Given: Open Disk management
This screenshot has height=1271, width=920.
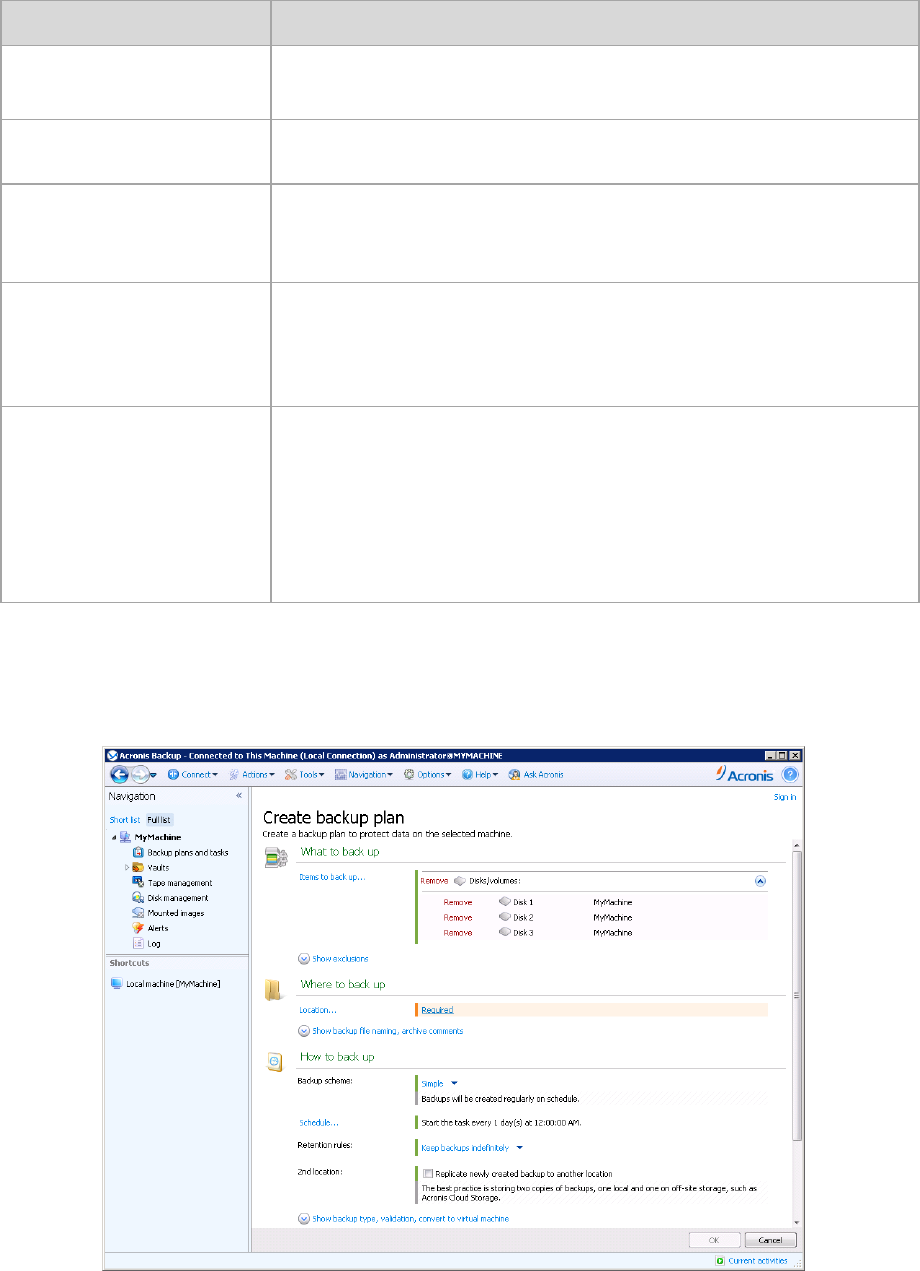Looking at the screenshot, I should [178, 898].
